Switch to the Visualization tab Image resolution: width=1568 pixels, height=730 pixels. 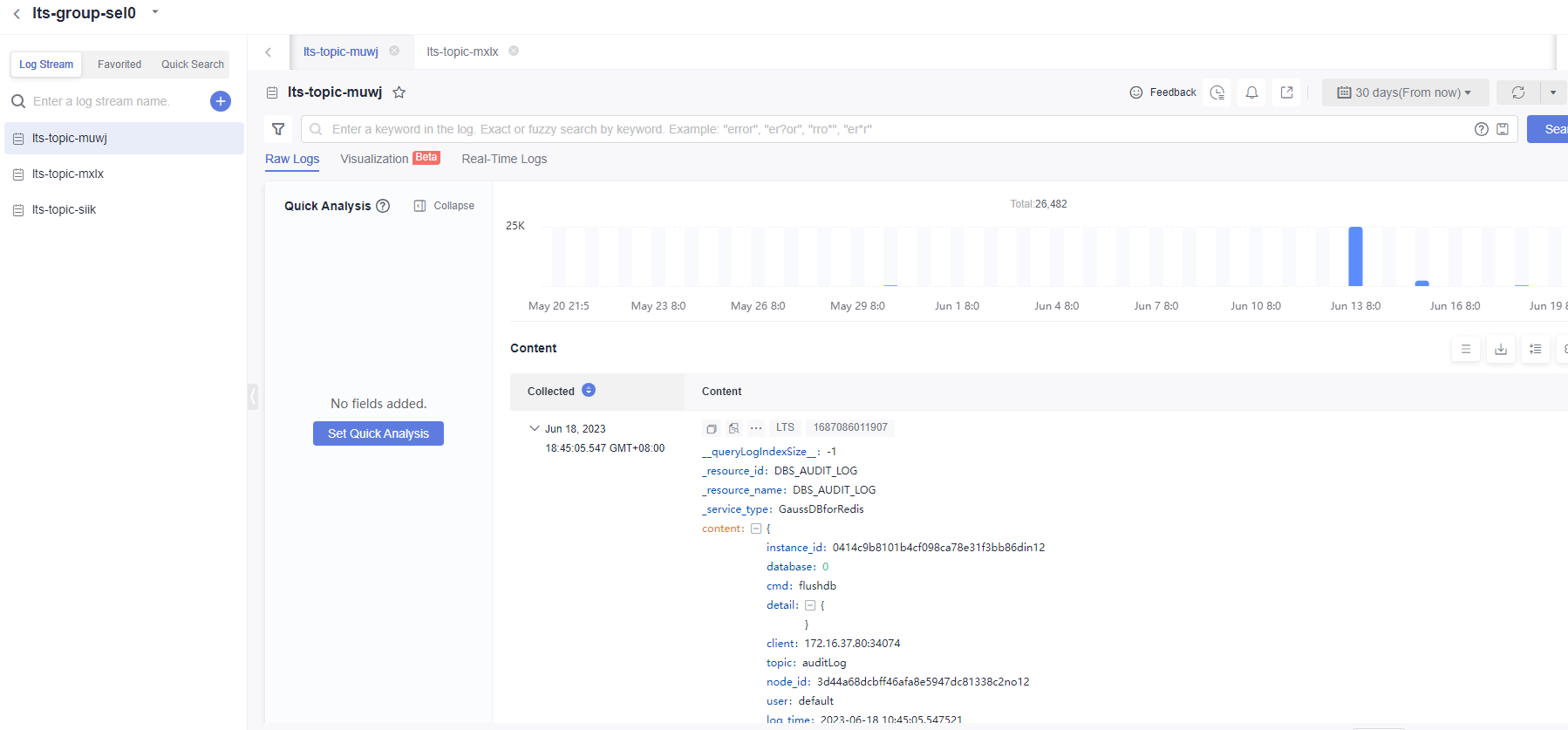coord(374,159)
